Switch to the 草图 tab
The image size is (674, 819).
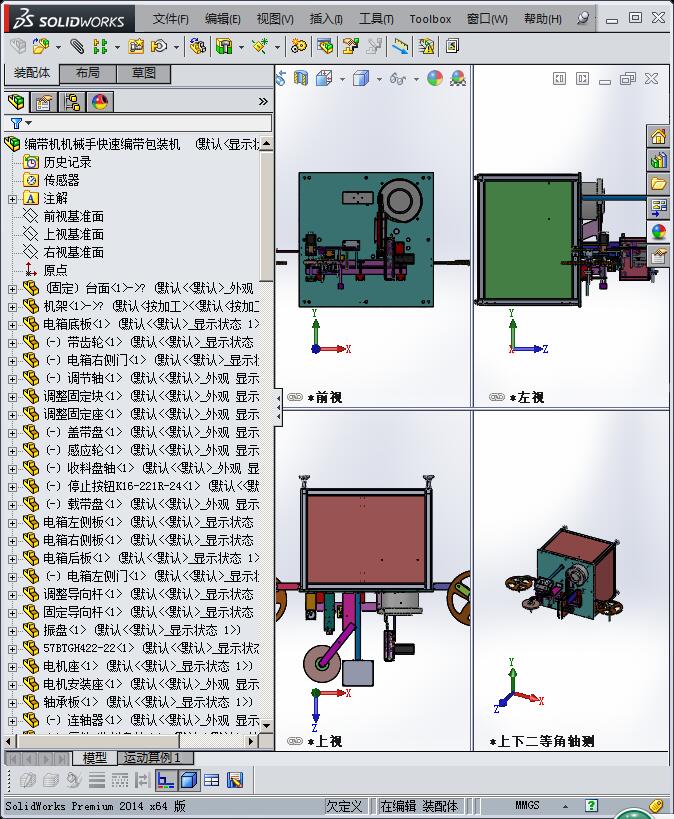[x=144, y=73]
